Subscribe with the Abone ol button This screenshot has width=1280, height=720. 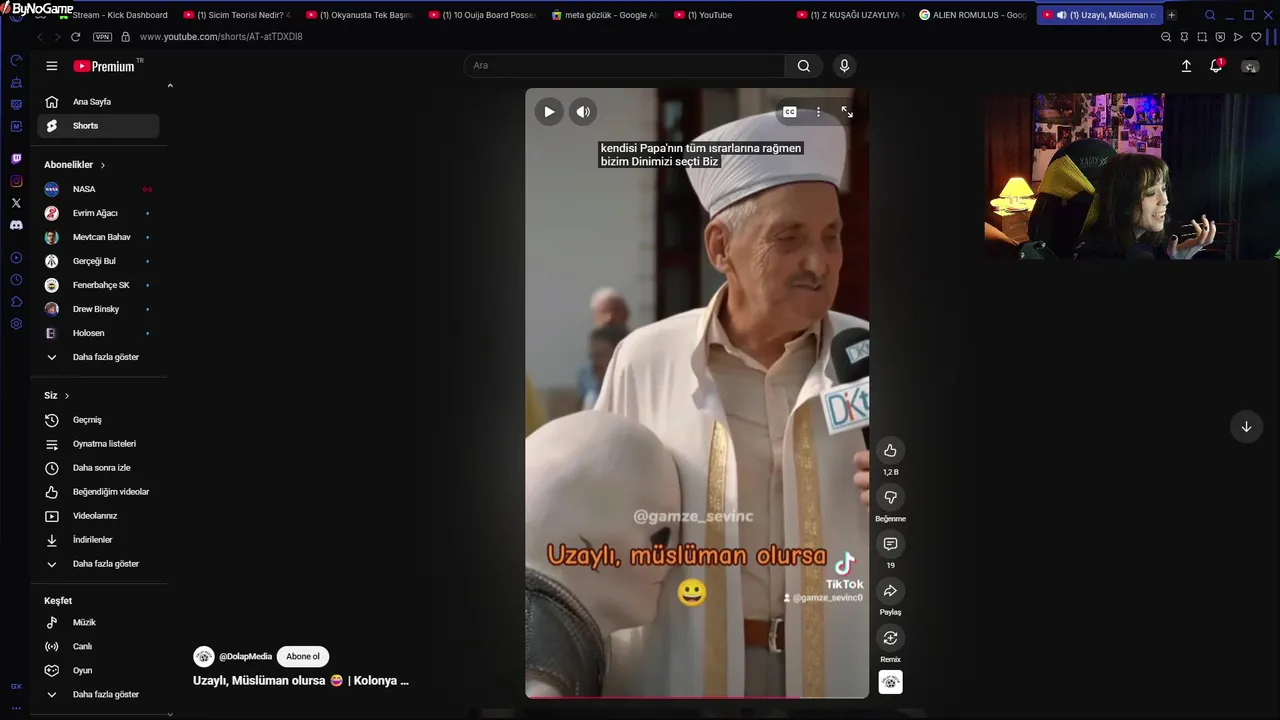pyautogui.click(x=303, y=657)
